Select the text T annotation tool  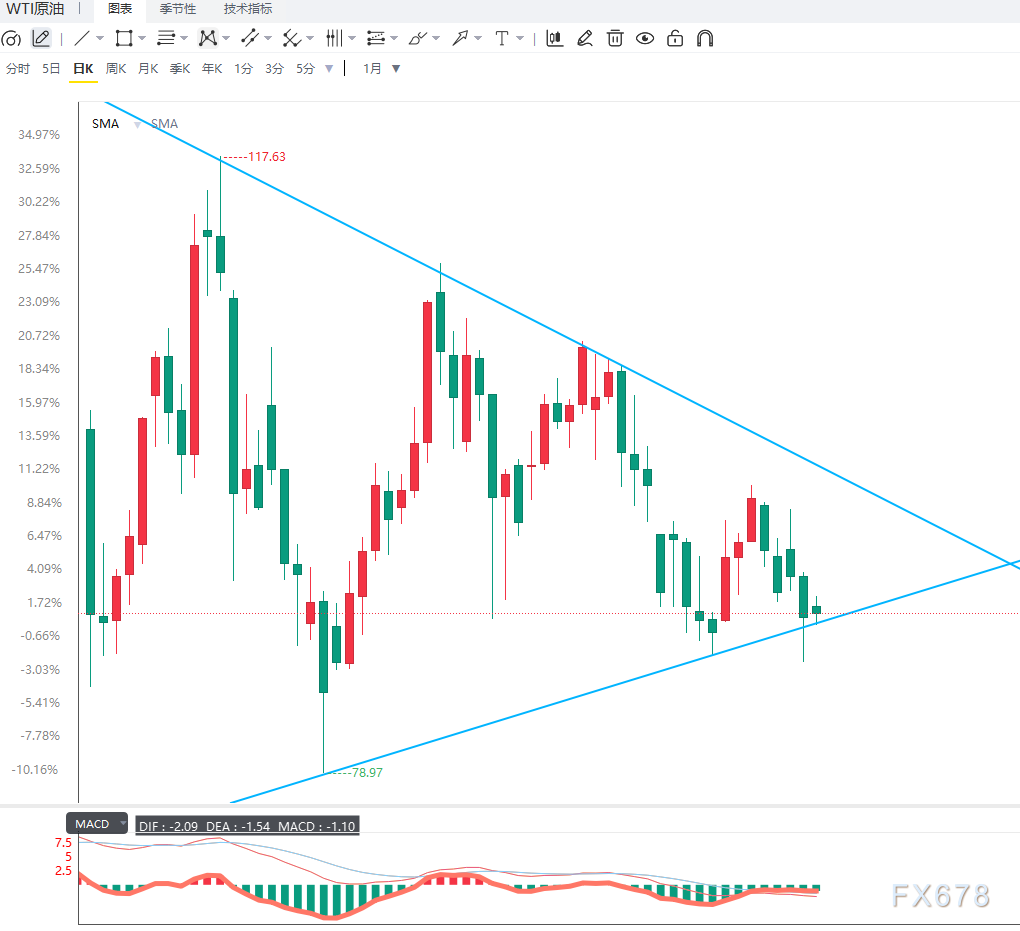[x=502, y=38]
